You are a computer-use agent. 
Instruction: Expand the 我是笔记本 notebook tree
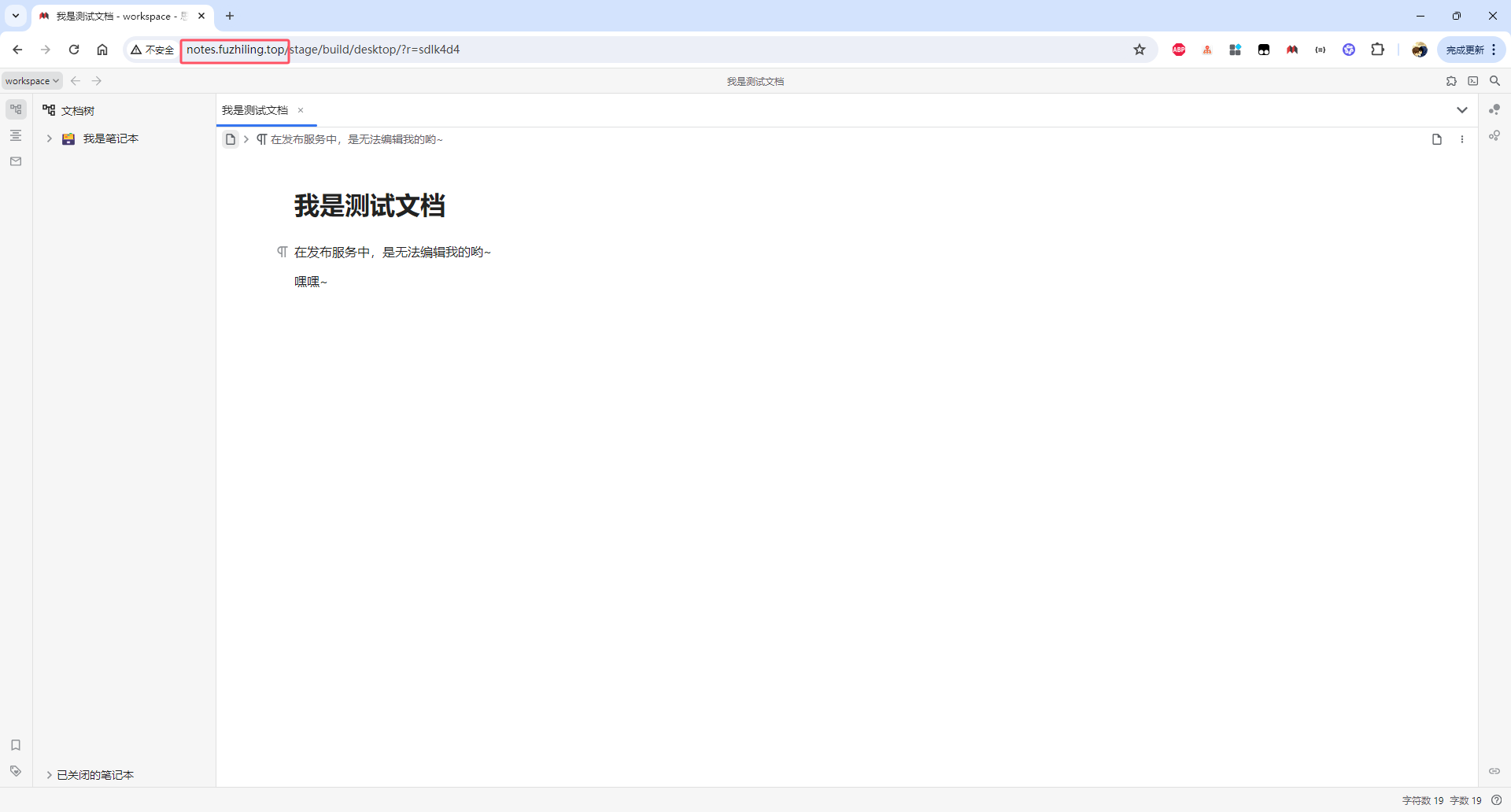tap(49, 138)
